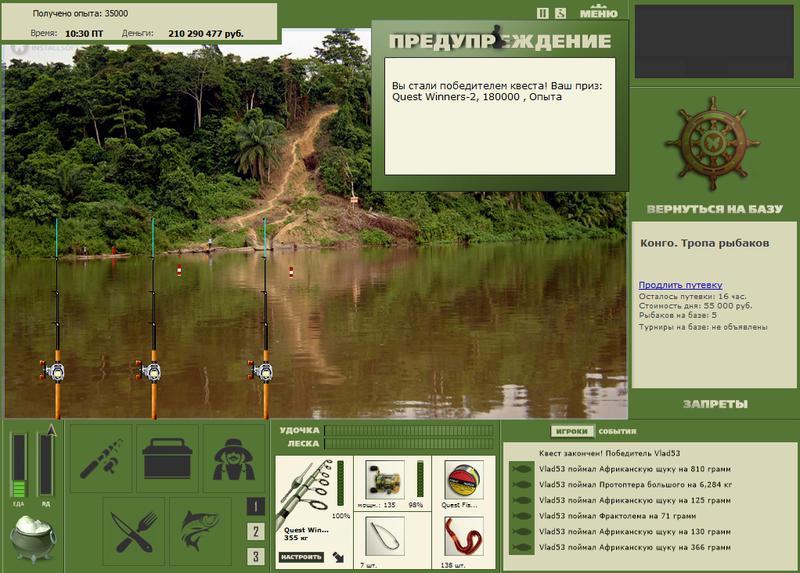Click 'Квест закончен! Победитель Vlad53' entry
Viewport: 800px width, 573px height.
(609, 453)
